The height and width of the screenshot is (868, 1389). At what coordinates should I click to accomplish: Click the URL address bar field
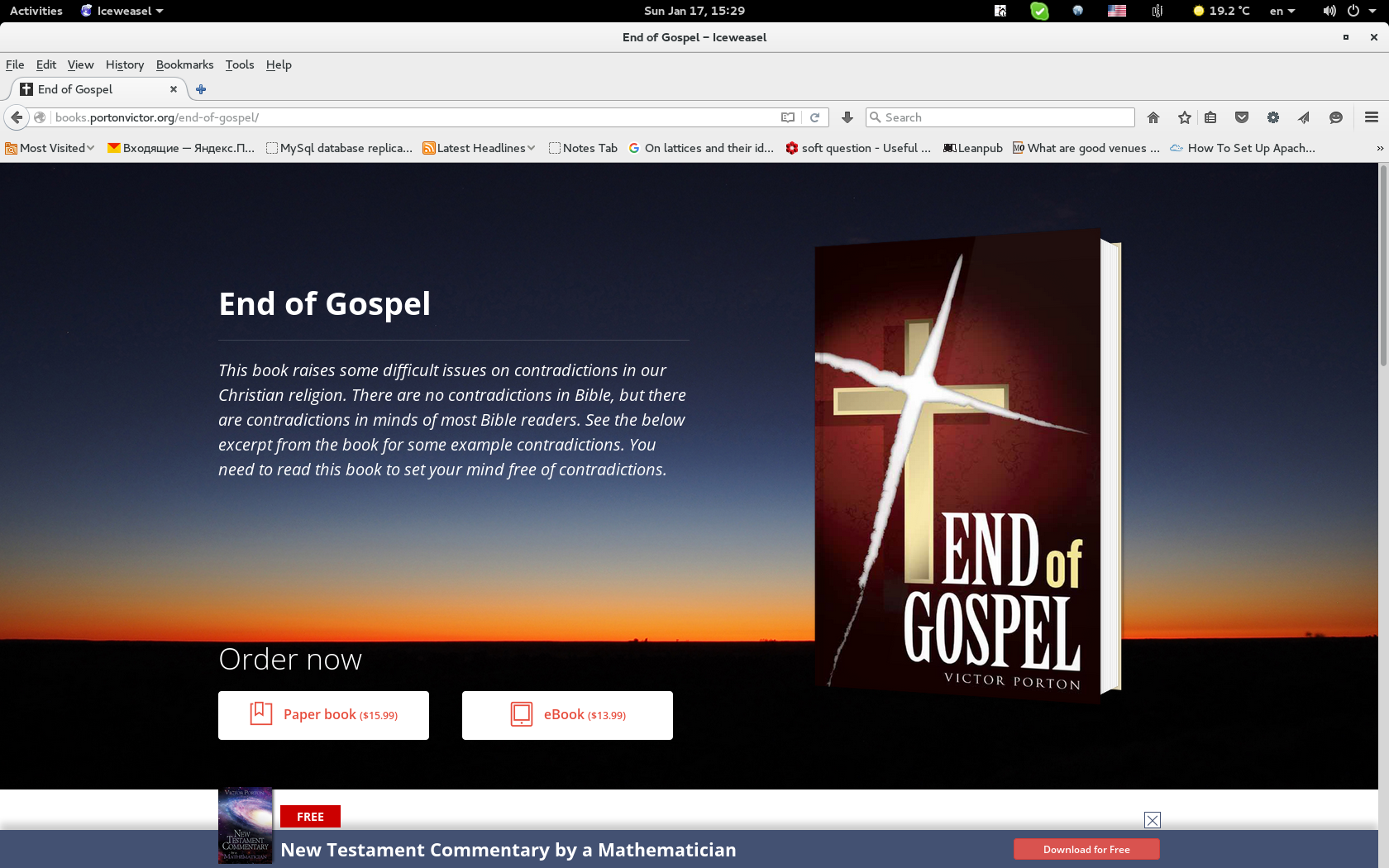click(x=413, y=117)
